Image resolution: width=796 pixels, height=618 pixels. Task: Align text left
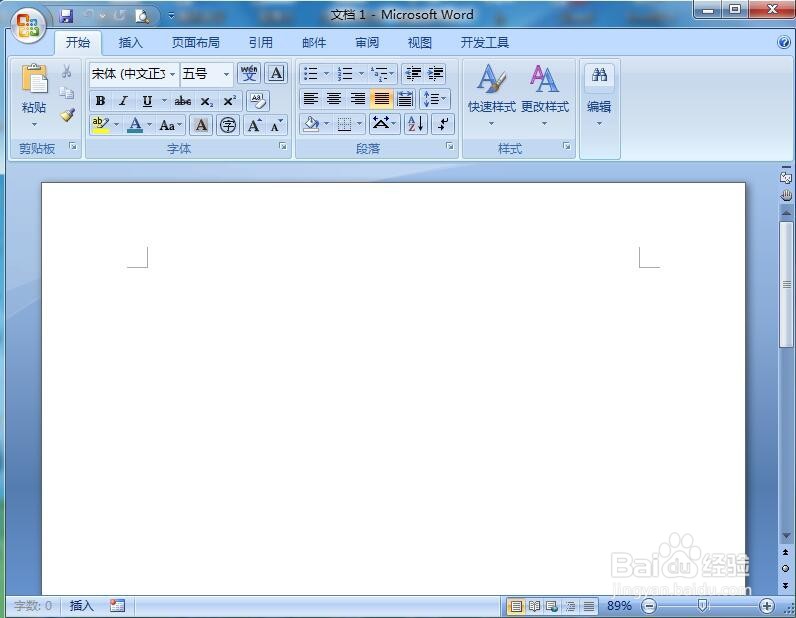point(311,99)
